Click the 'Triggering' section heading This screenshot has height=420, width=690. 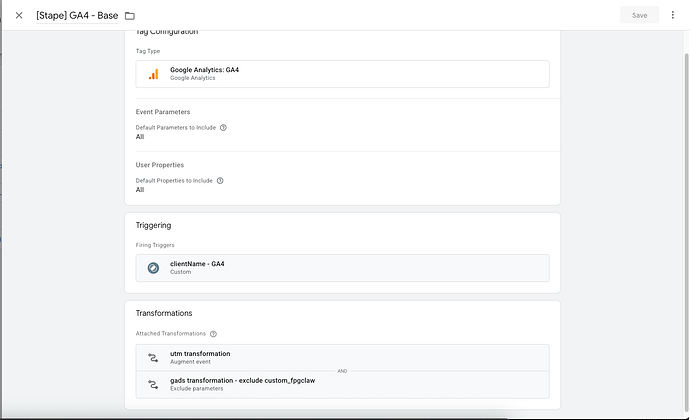tap(153, 225)
